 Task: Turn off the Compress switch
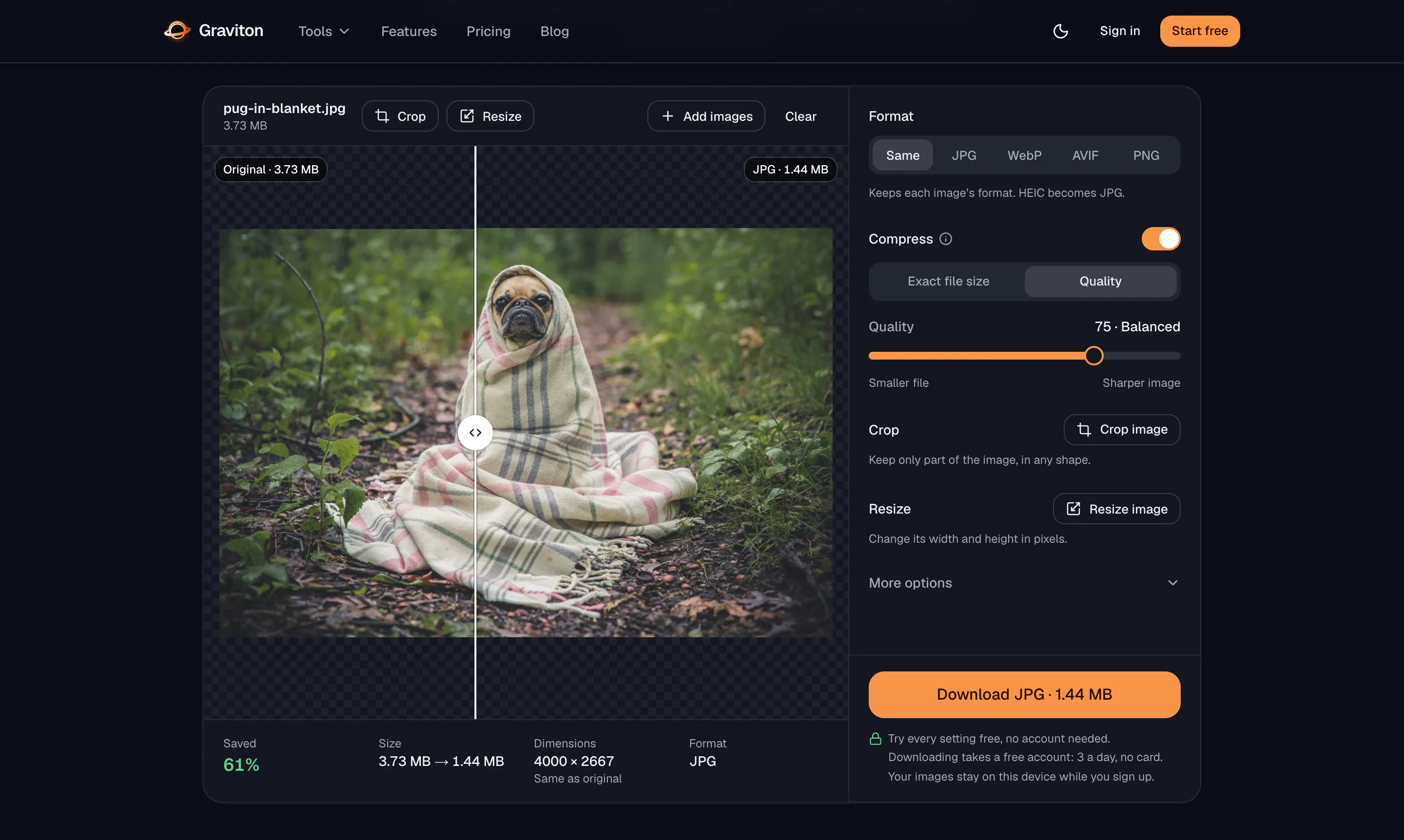[1160, 239]
